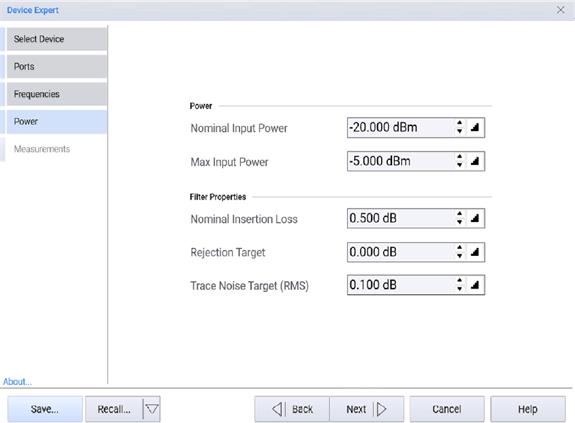Open keypad icon beside Rejection Target
575x423 pixels.
pos(475,252)
